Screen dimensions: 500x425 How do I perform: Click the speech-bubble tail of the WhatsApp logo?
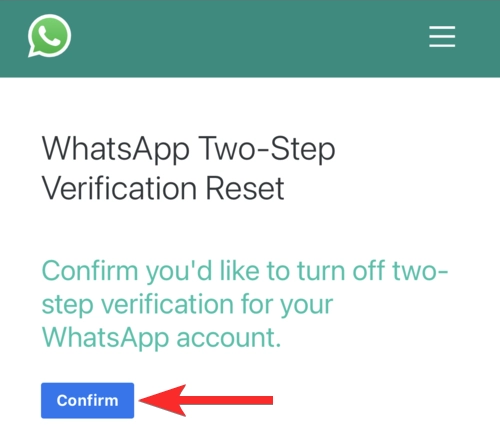click(33, 53)
